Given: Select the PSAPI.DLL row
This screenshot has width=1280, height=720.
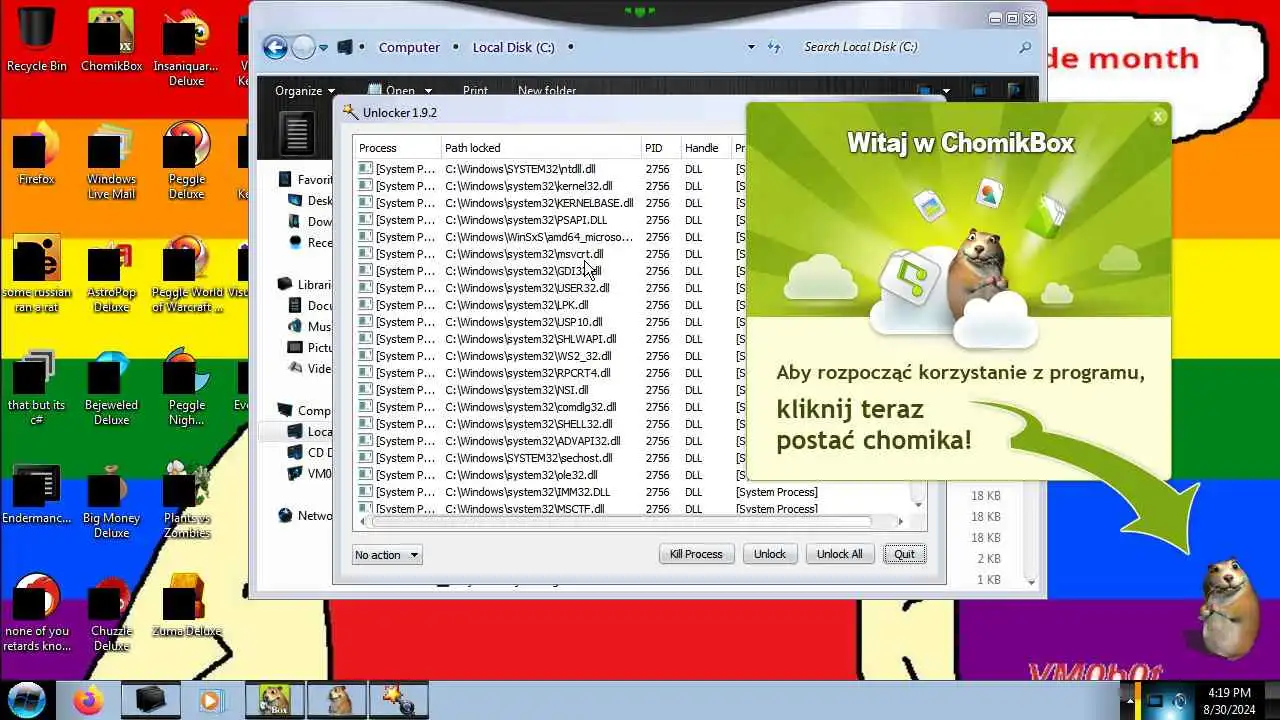Looking at the screenshot, I should click(x=548, y=220).
